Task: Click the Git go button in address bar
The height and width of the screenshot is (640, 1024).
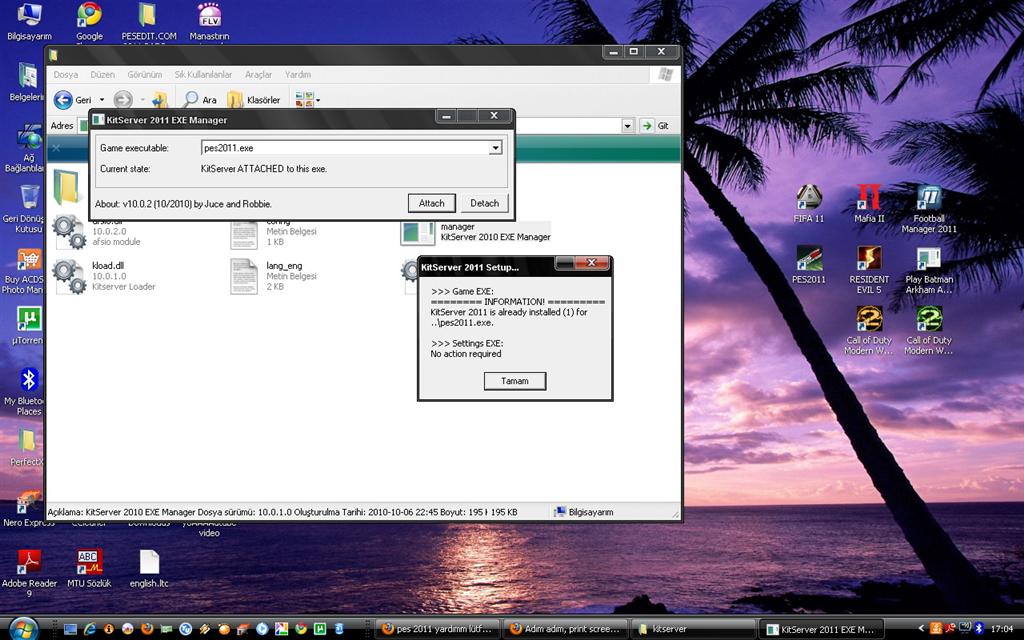Action: pos(654,125)
